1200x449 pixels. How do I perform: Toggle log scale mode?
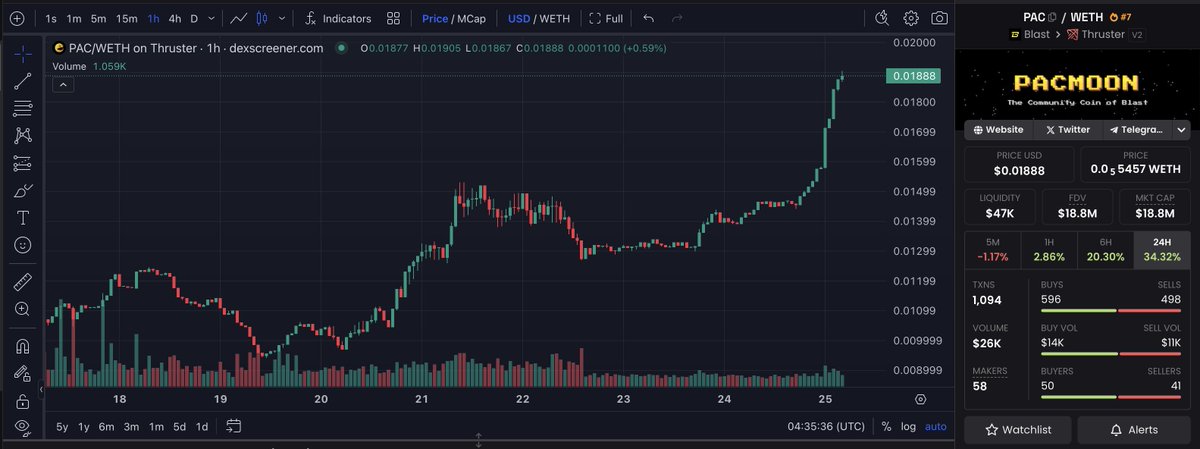(x=908, y=427)
